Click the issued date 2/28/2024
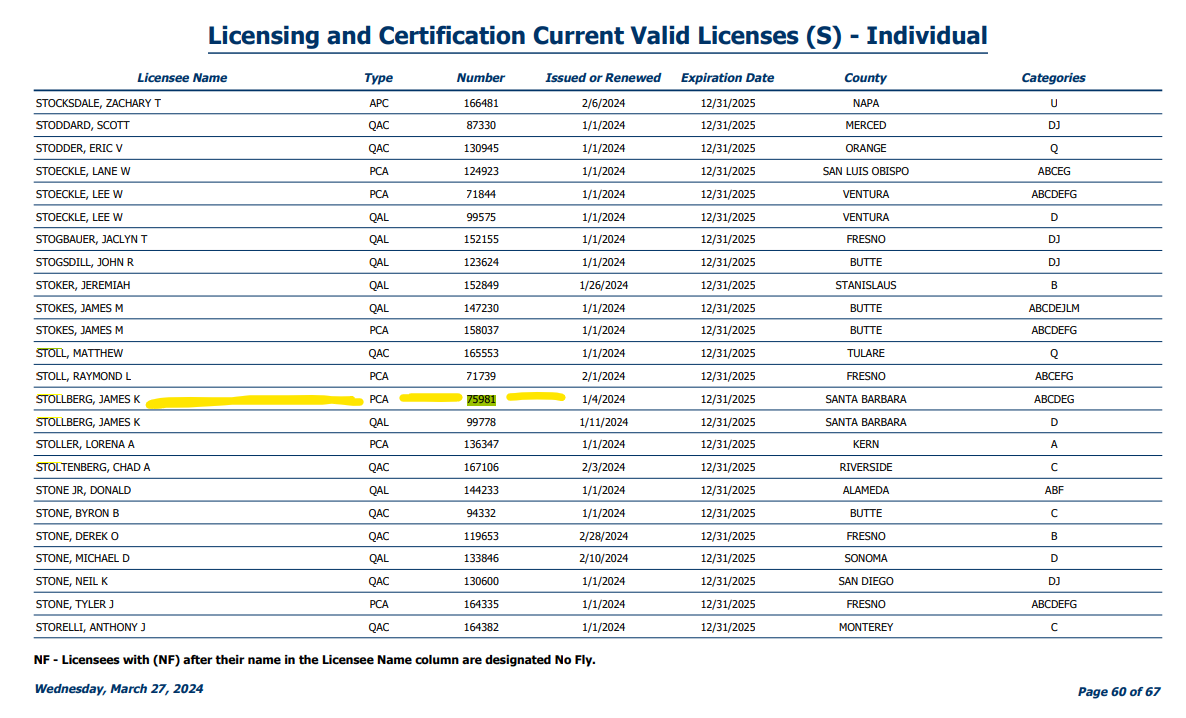The image size is (1186, 718). tap(604, 536)
